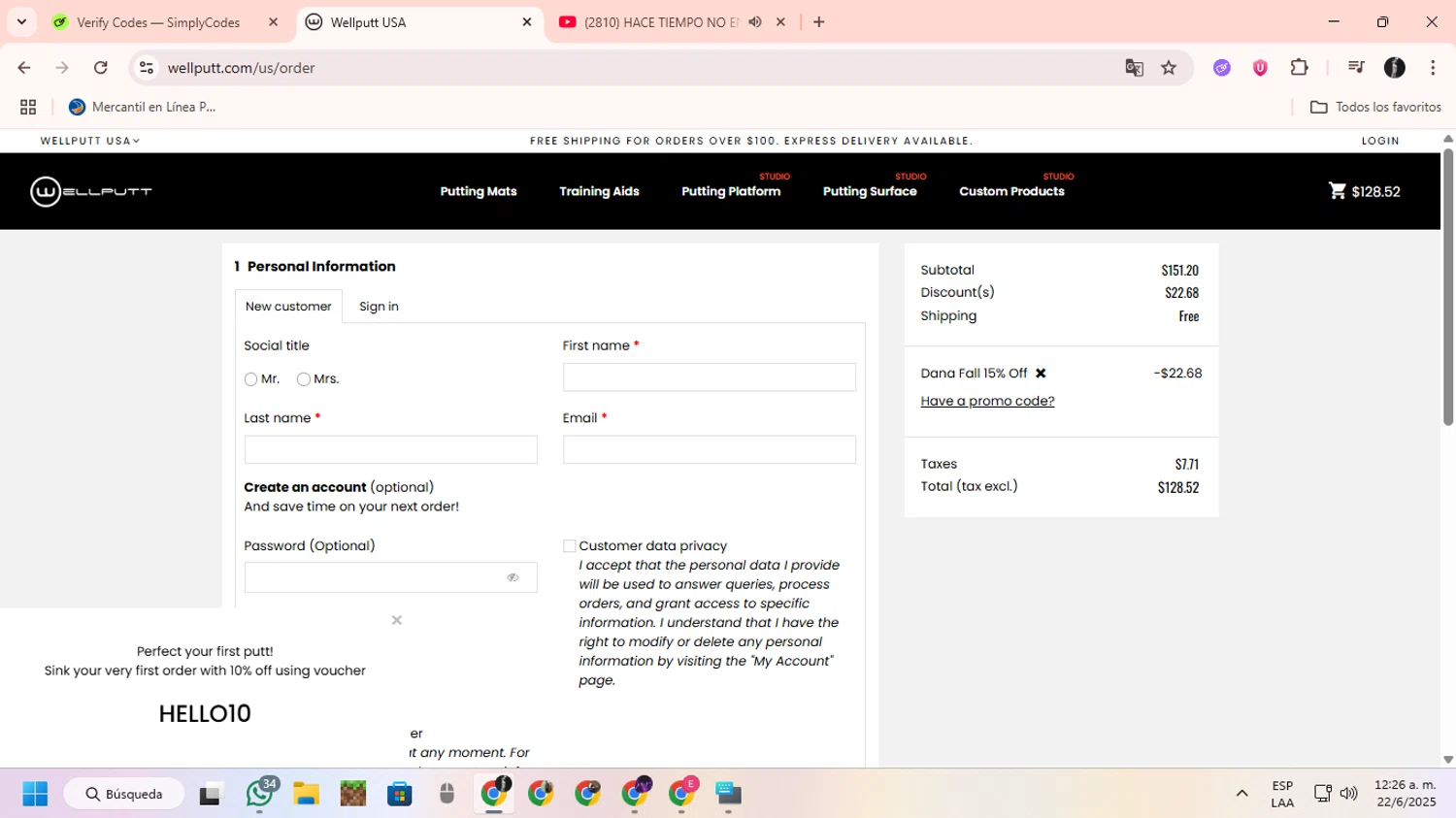The image size is (1456, 818).
Task: Open the apps grid in bookmarks bar
Action: click(x=28, y=107)
